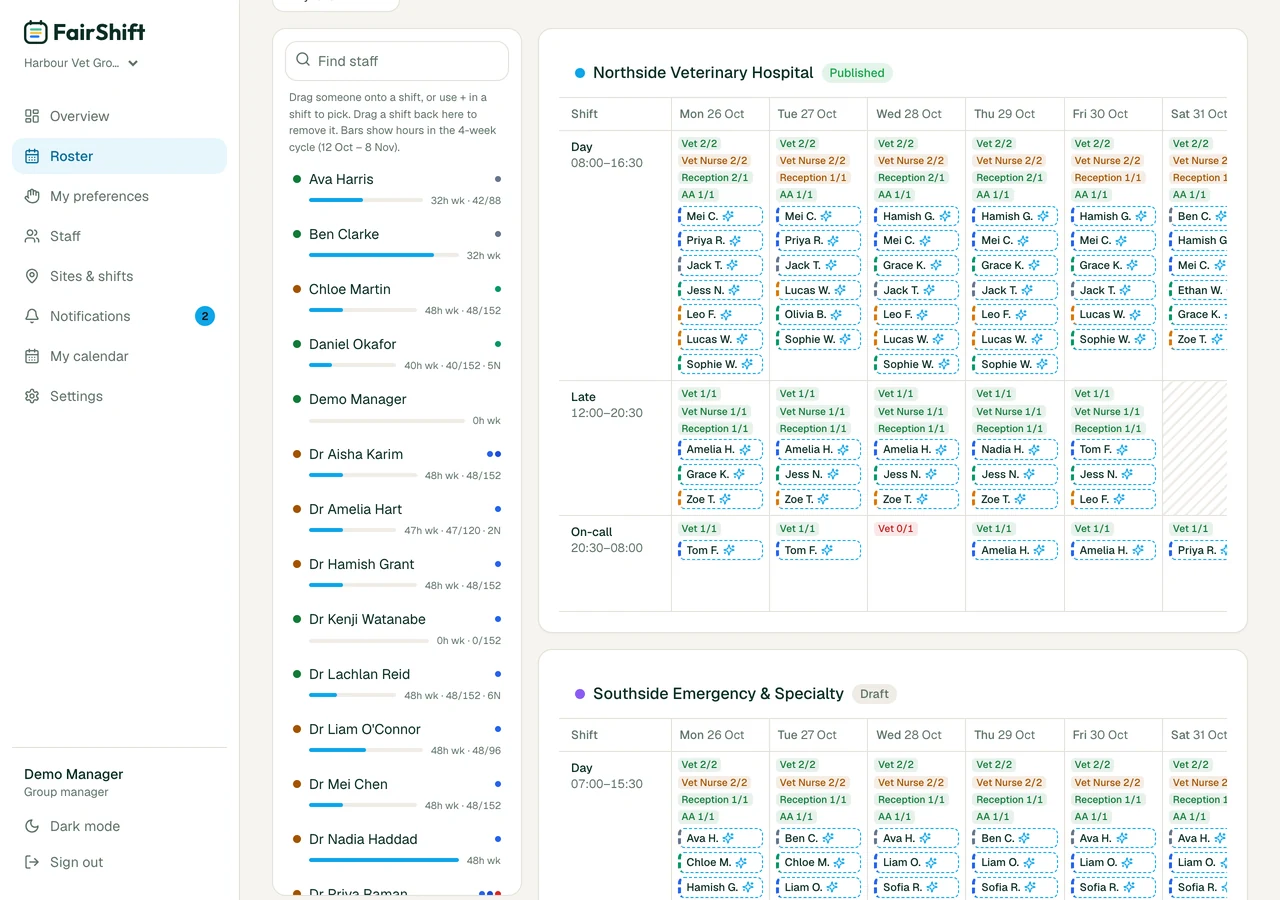
Task: Click Sign out
Action: (x=119, y=862)
